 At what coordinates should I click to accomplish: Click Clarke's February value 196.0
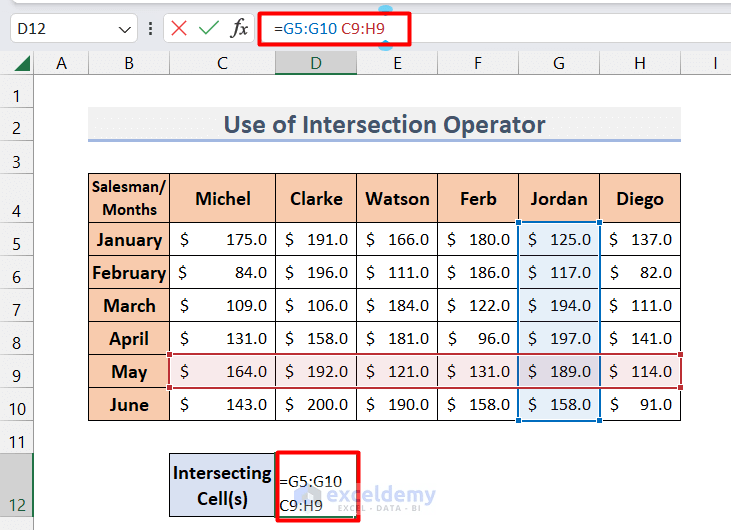316,273
